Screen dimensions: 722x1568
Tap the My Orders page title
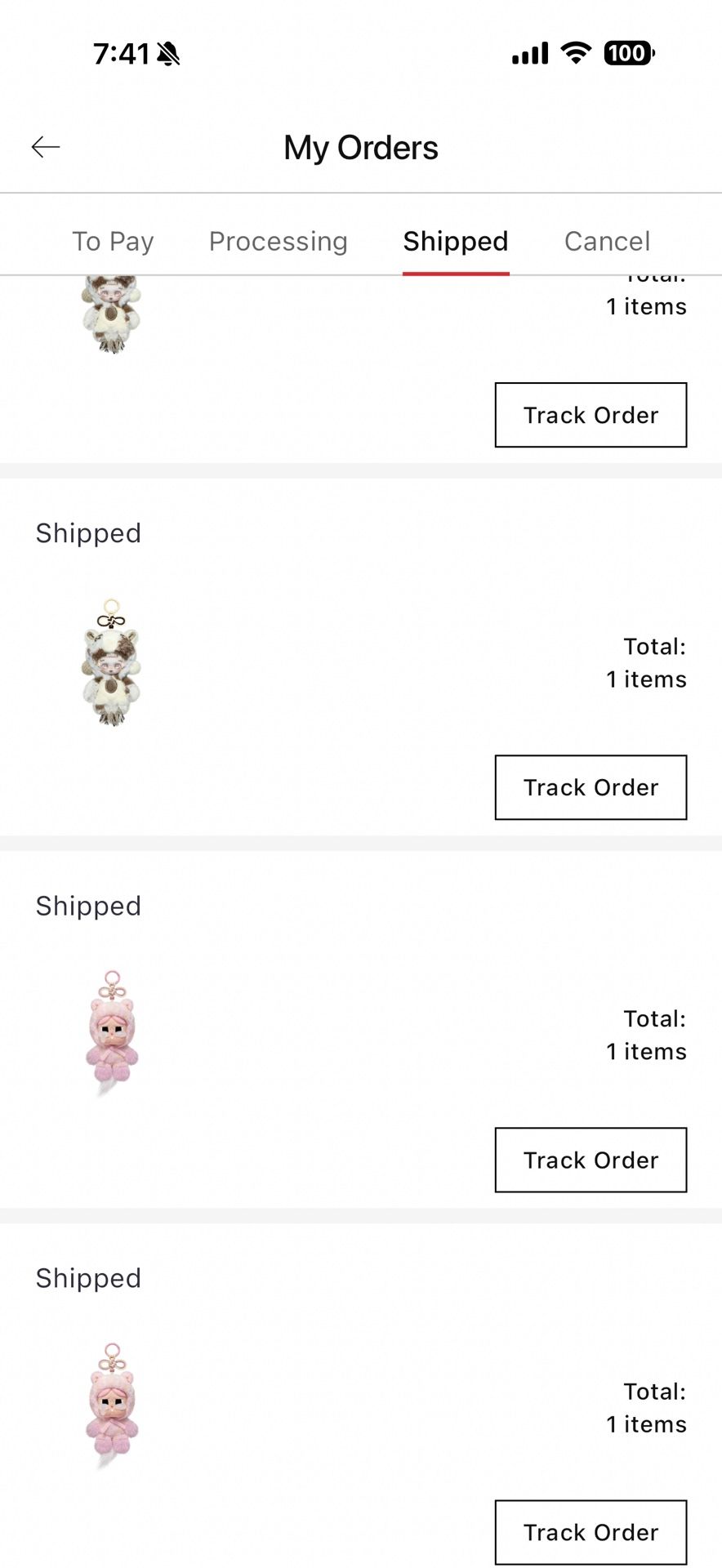(x=361, y=148)
